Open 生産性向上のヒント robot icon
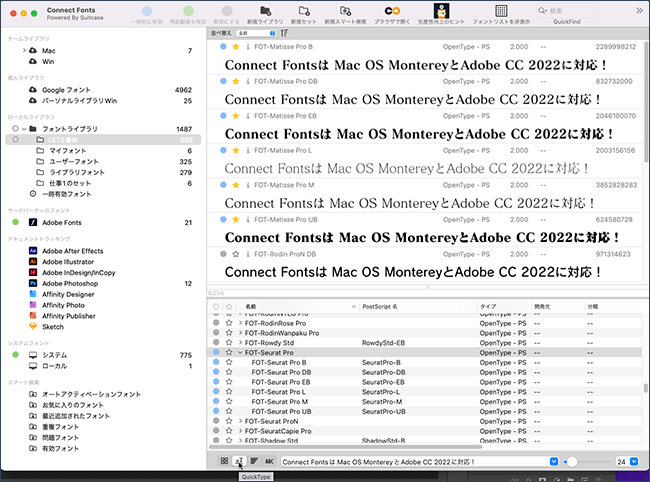The height and width of the screenshot is (482, 650). pyautogui.click(x=441, y=10)
